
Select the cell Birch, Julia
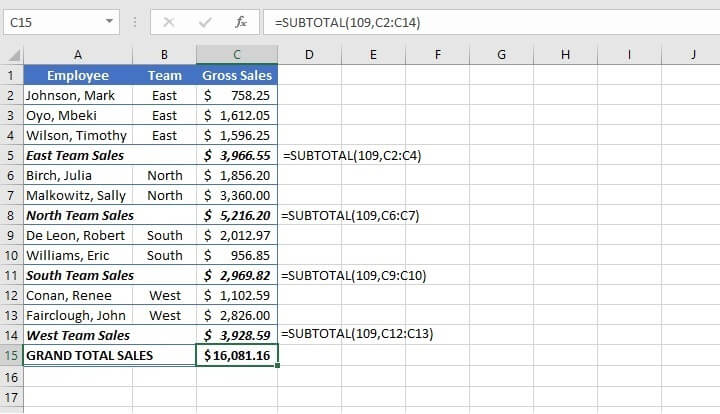click(x=78, y=175)
